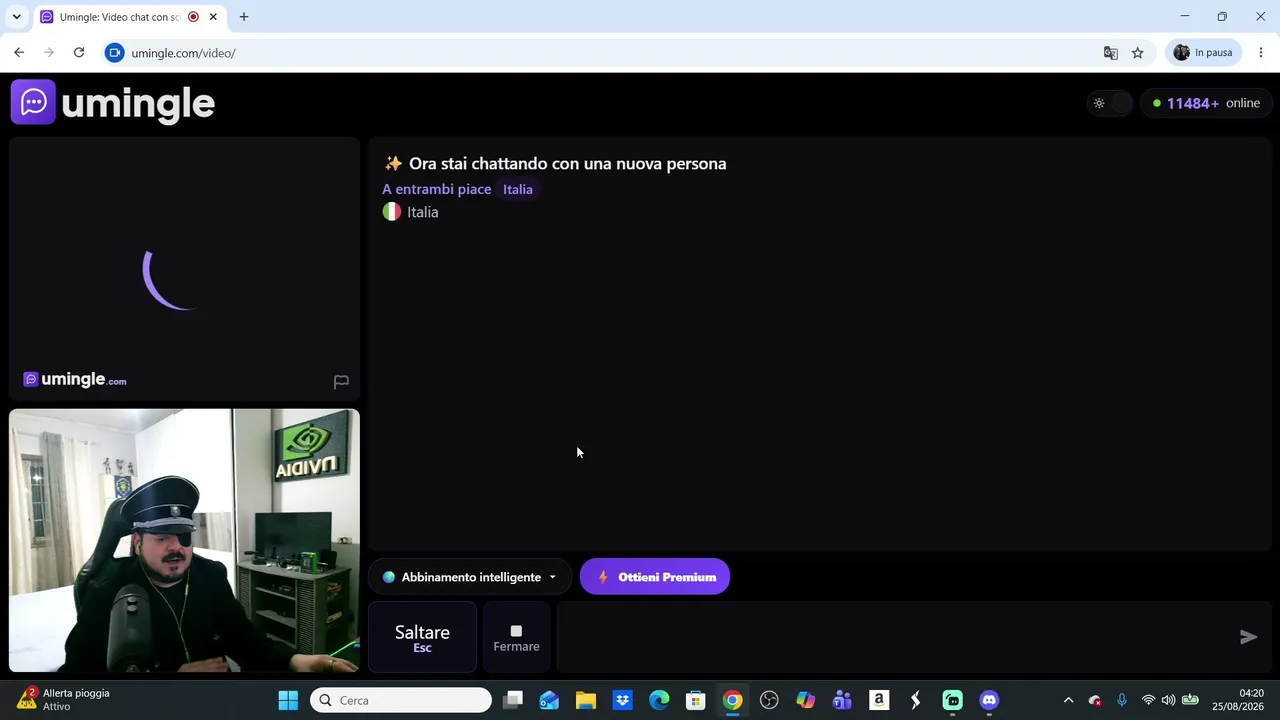Open Microsoft Edge from taskbar
The image size is (1280, 720).
tap(659, 700)
